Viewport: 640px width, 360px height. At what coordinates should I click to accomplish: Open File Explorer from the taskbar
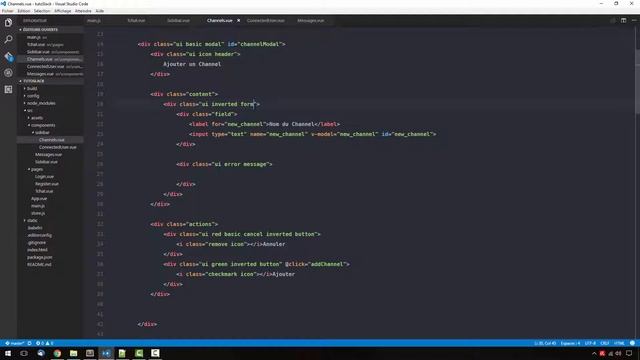(73, 353)
